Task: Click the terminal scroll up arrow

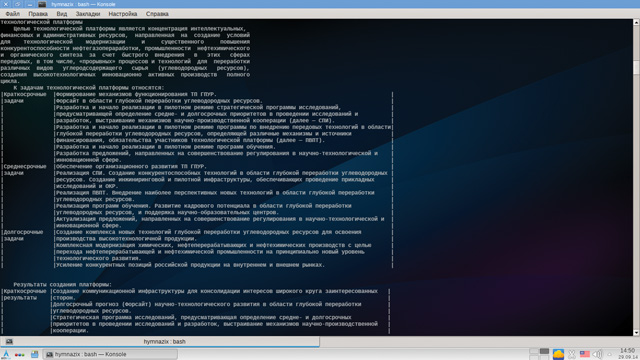Action: 636,22
